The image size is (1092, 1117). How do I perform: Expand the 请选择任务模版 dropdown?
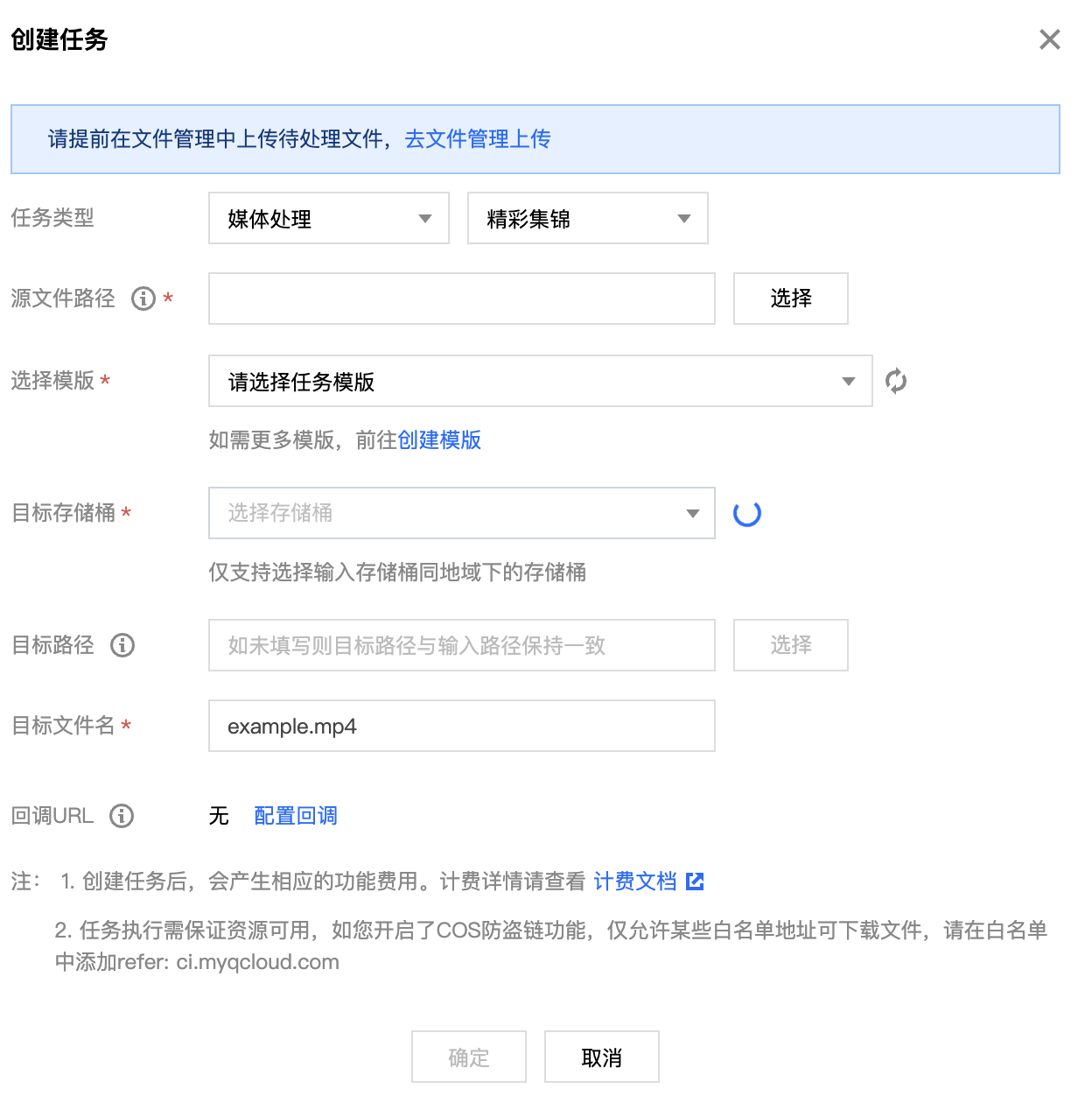pyautogui.click(x=541, y=381)
